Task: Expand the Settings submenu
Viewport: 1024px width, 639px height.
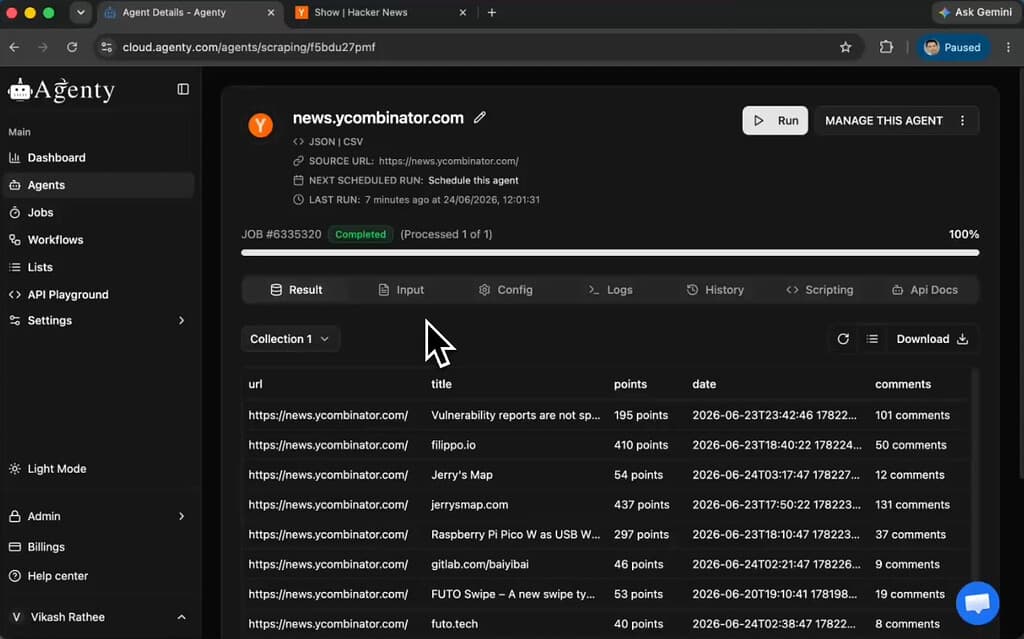Action: pos(99,320)
